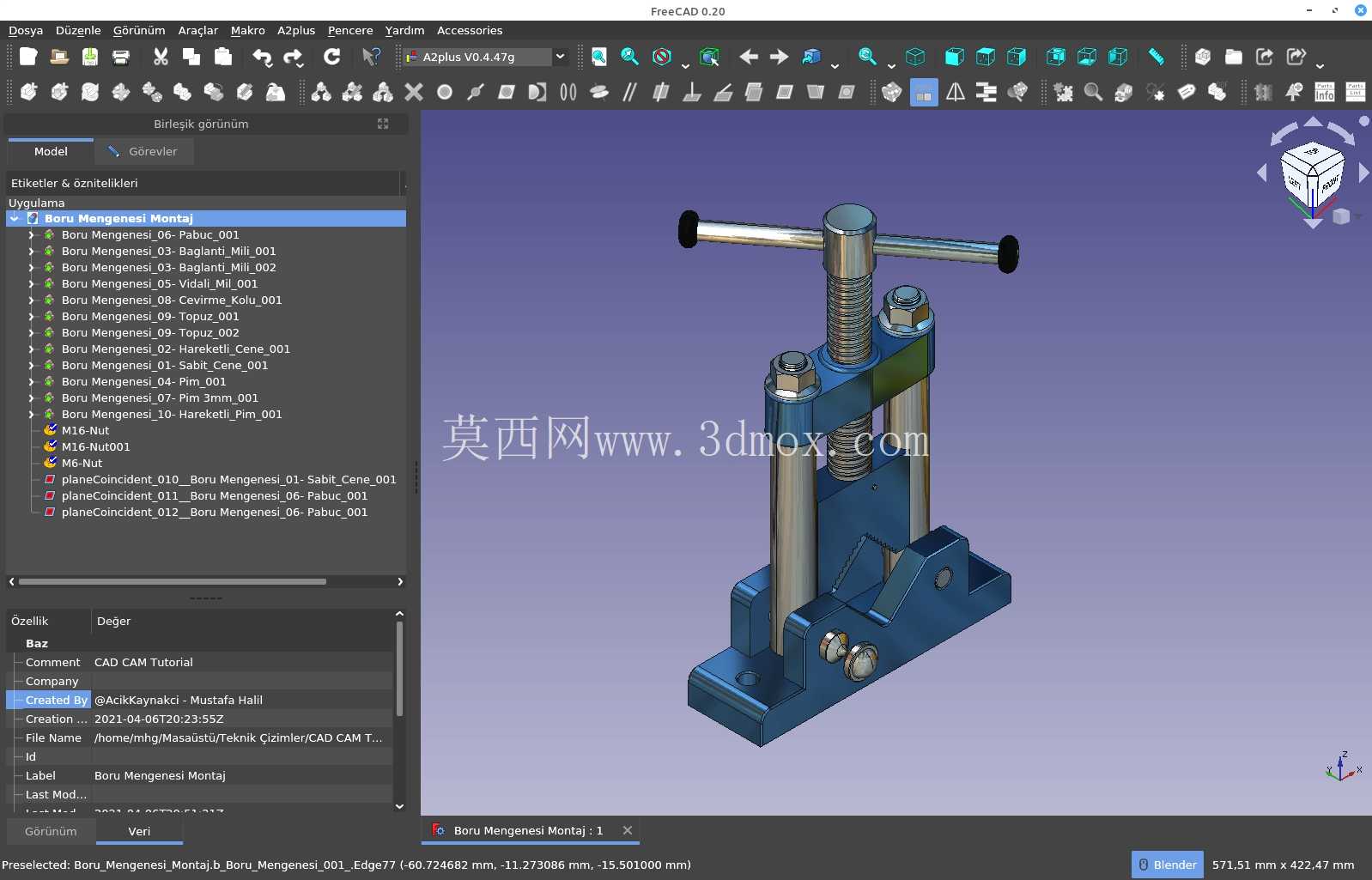Select the M16-Nut001 tree item
Image resolution: width=1372 pixels, height=880 pixels.
[x=95, y=446]
